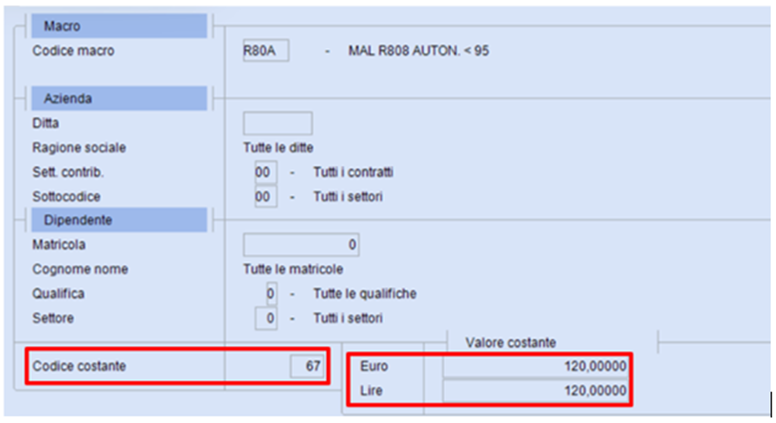Click the Ragione sociale label
This screenshot has height=423, width=776.
tap(79, 147)
